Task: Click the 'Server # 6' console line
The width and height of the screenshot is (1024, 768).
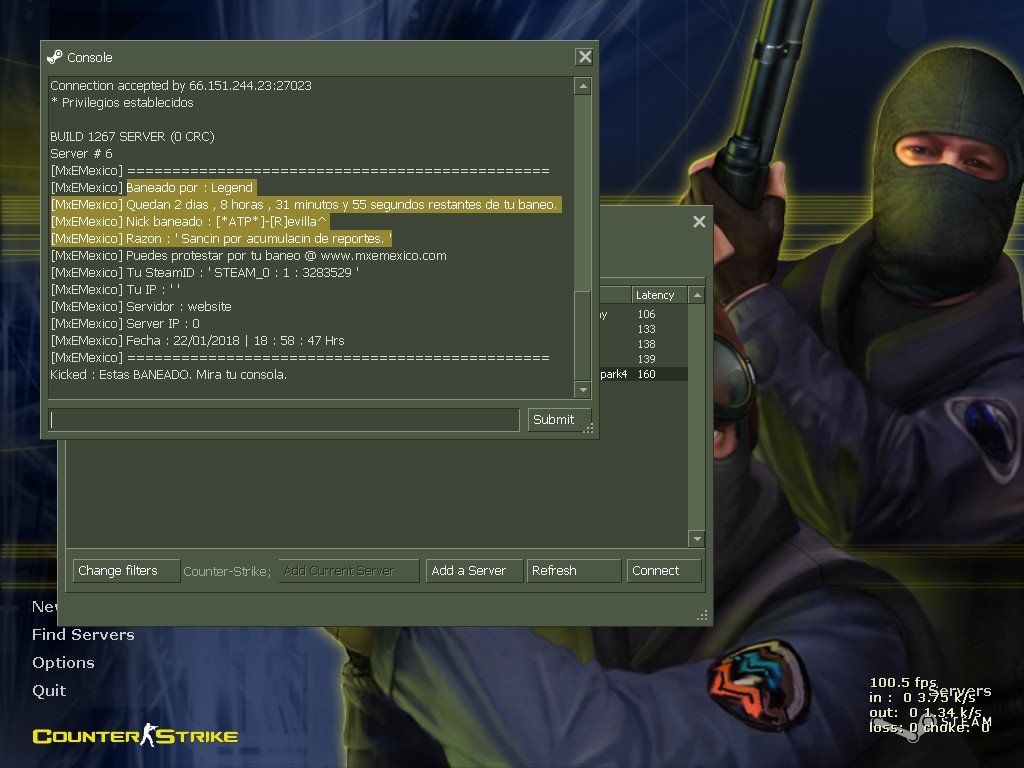Action: (x=82, y=153)
